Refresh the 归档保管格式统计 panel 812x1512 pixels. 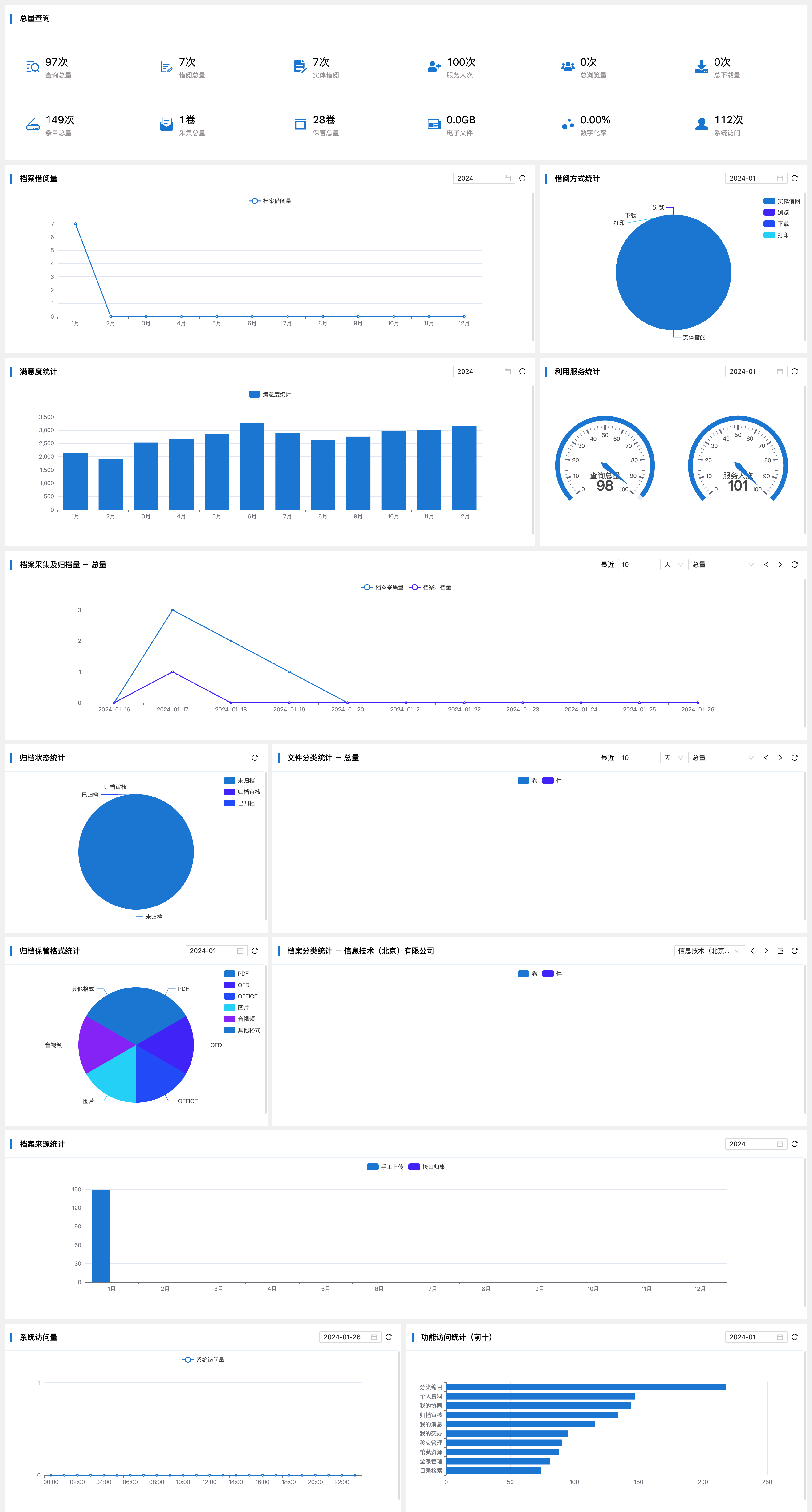click(x=255, y=951)
